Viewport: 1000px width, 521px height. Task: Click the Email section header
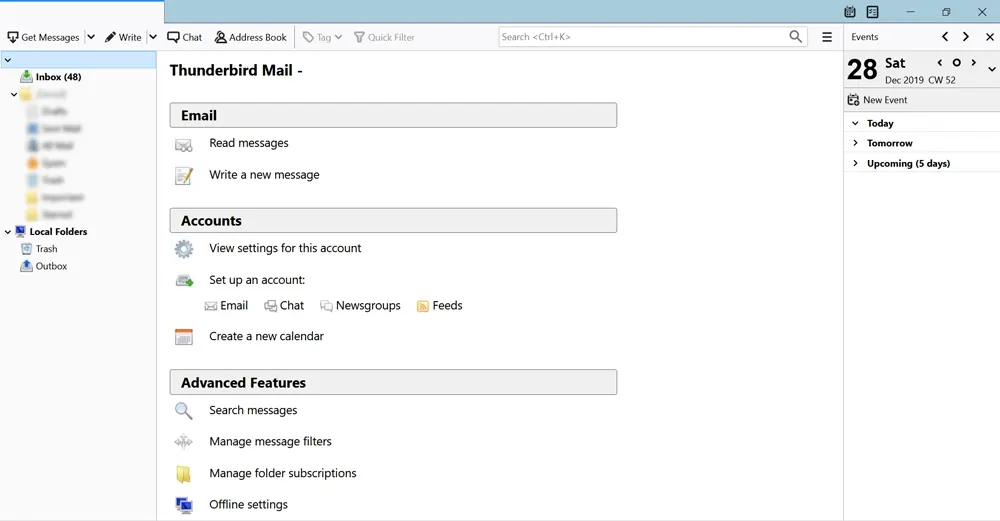[x=393, y=115]
